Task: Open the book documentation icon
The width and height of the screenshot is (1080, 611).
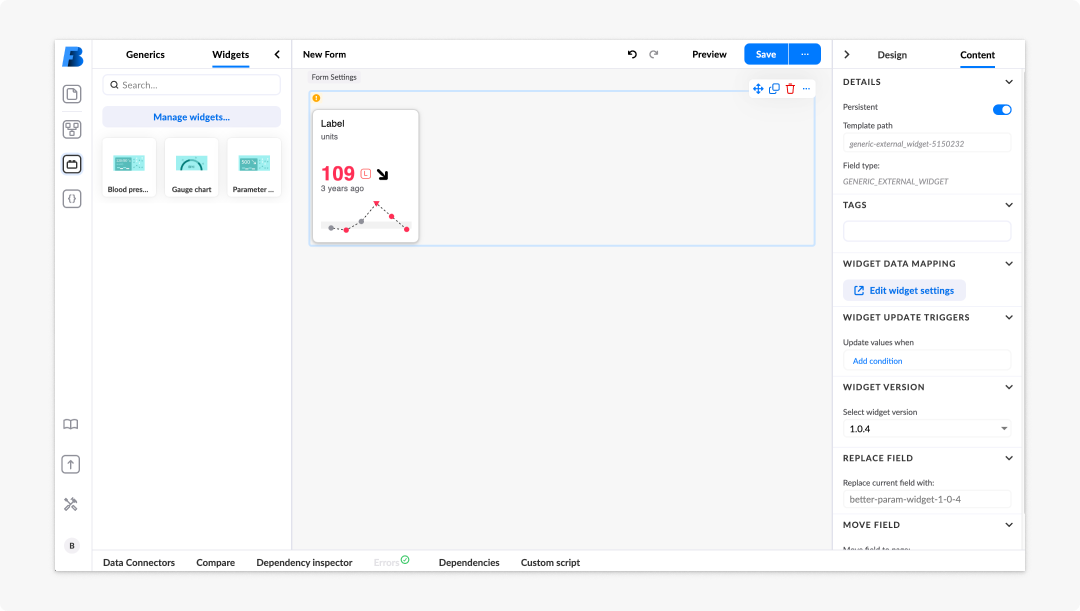Action: click(x=71, y=424)
